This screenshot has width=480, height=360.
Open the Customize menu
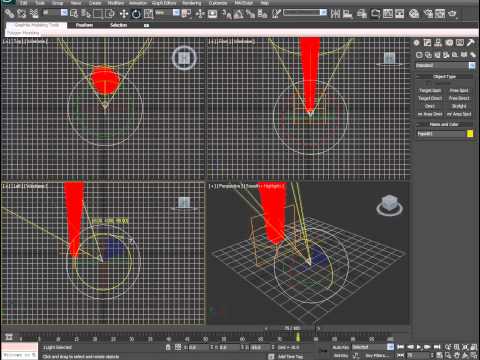pos(218,3)
